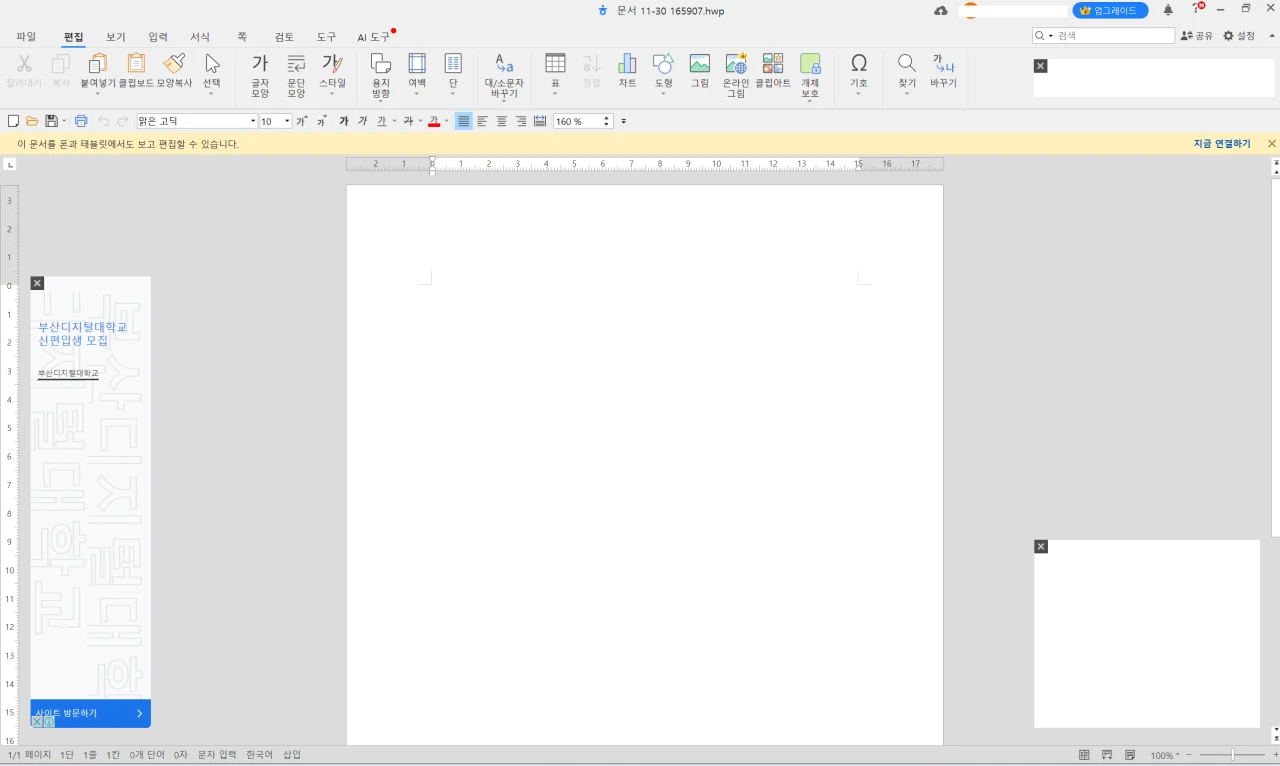Toggle italic text formatting
The image size is (1280, 766).
363,121
